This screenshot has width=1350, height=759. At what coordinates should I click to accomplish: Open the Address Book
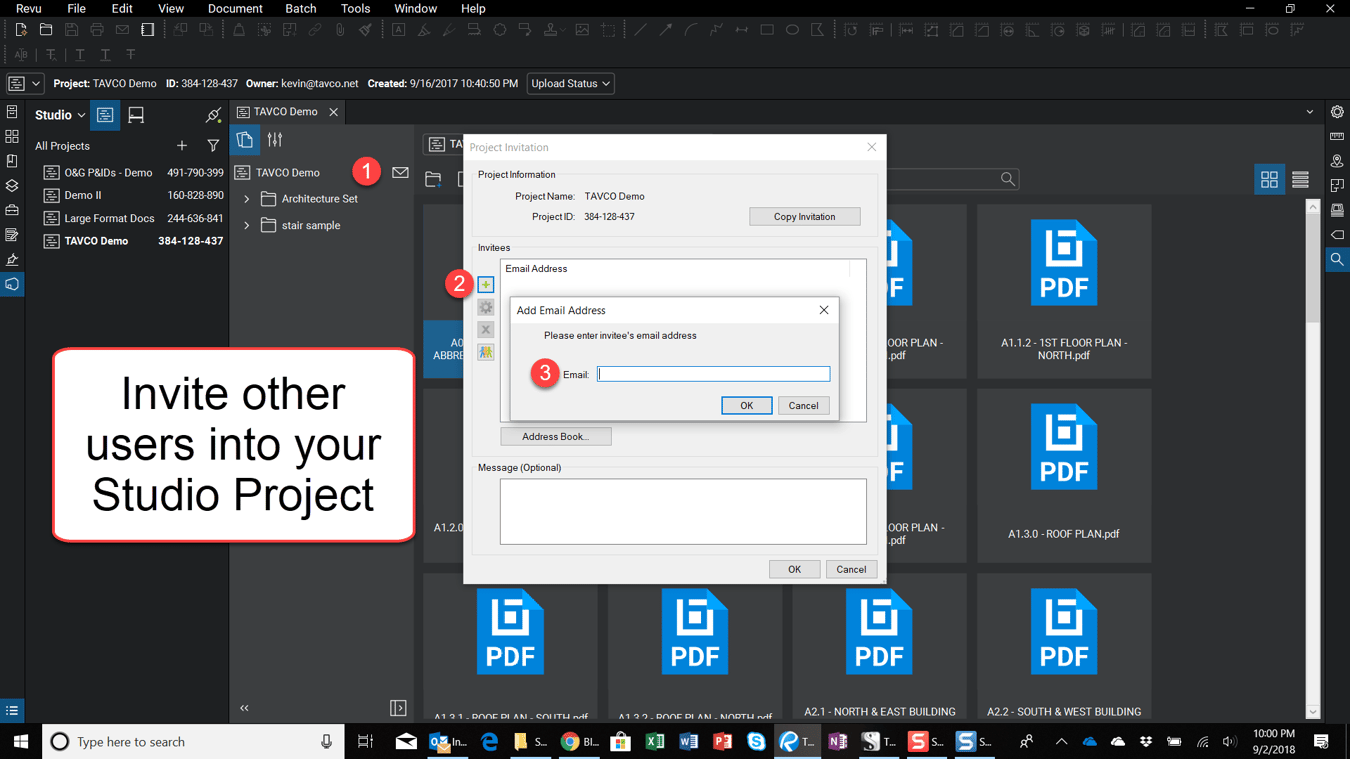(556, 436)
